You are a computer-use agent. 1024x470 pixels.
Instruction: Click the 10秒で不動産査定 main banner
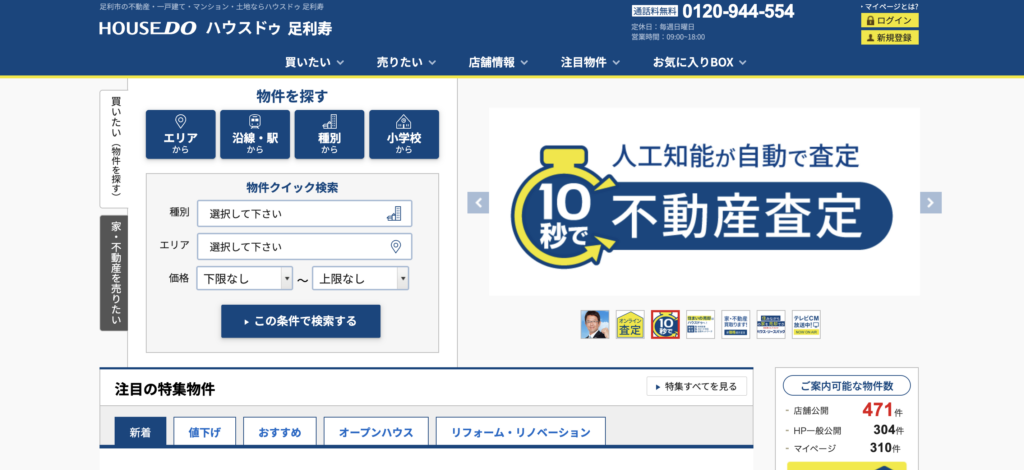[705, 202]
